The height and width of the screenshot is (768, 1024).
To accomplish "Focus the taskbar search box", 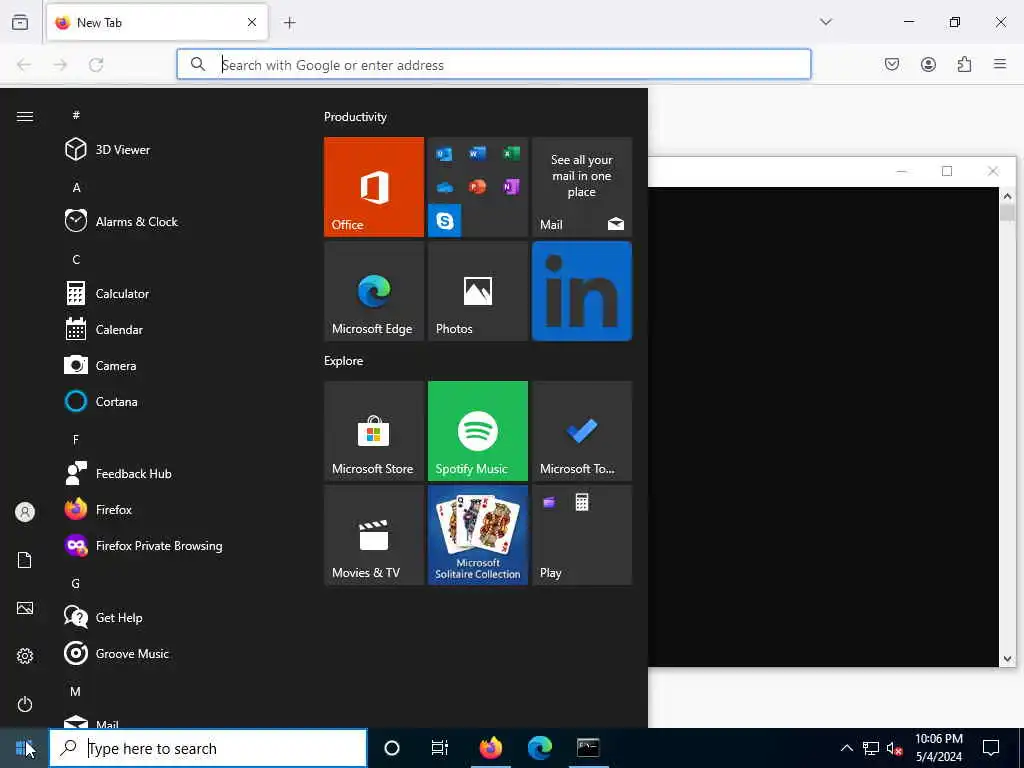I will pyautogui.click(x=208, y=748).
